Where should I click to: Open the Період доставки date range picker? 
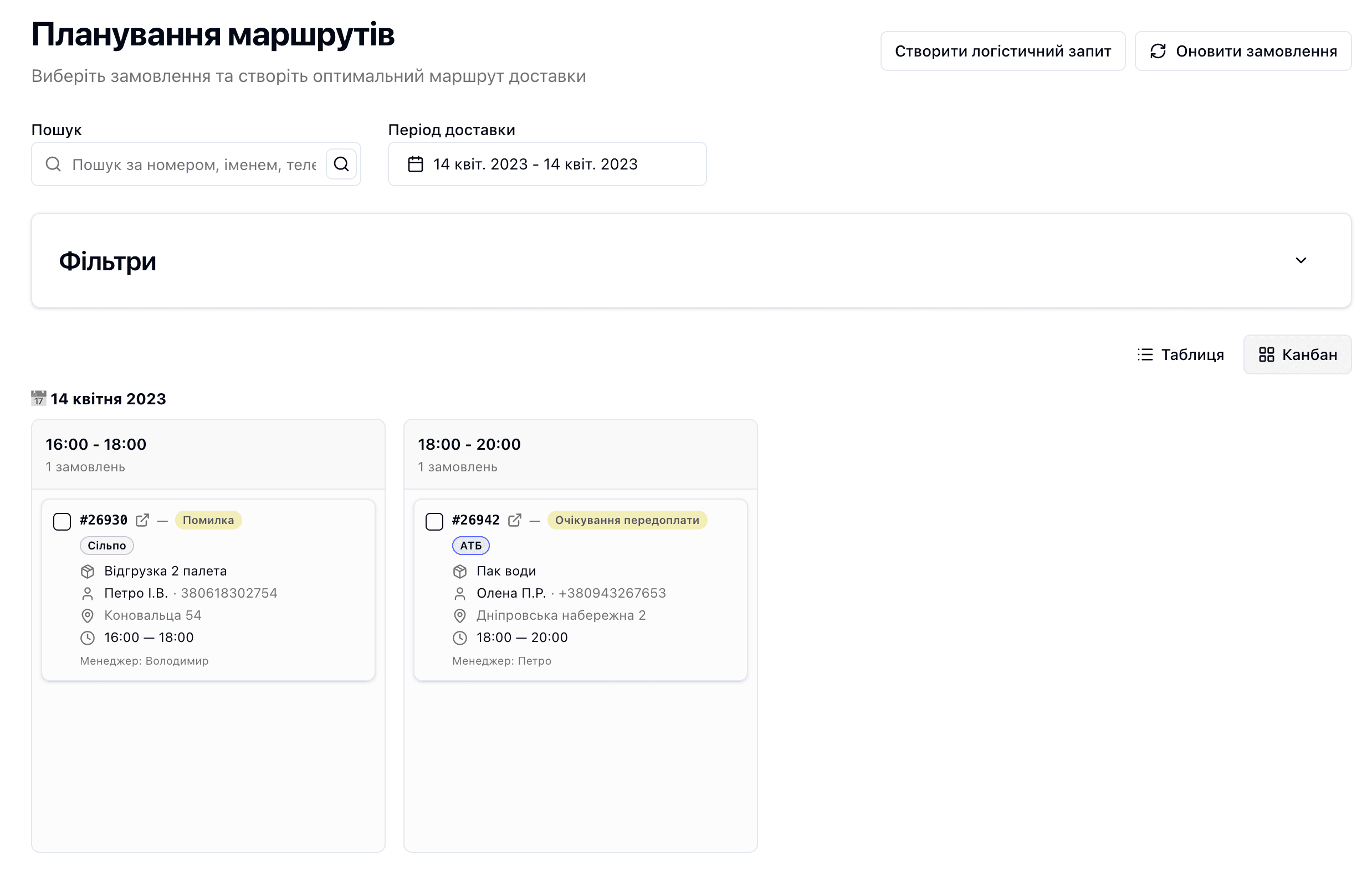pos(547,164)
